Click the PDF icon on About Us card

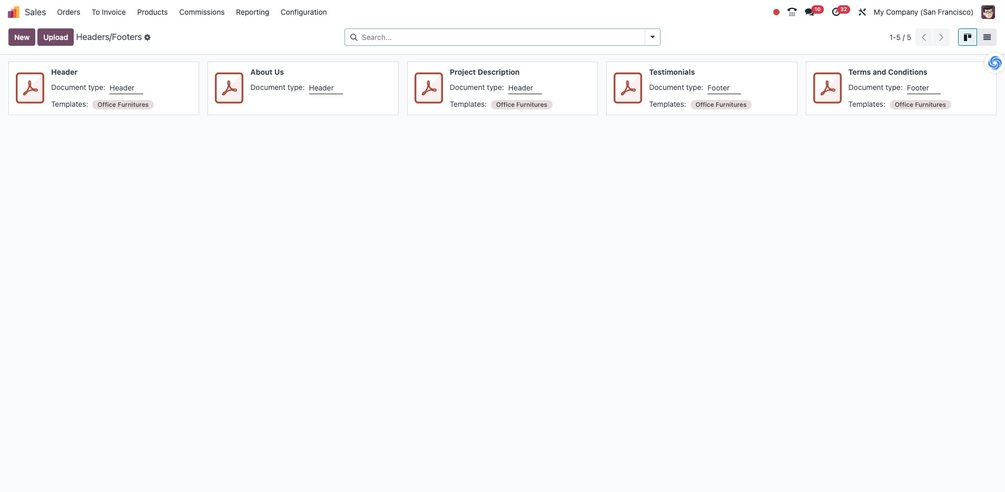pos(229,88)
